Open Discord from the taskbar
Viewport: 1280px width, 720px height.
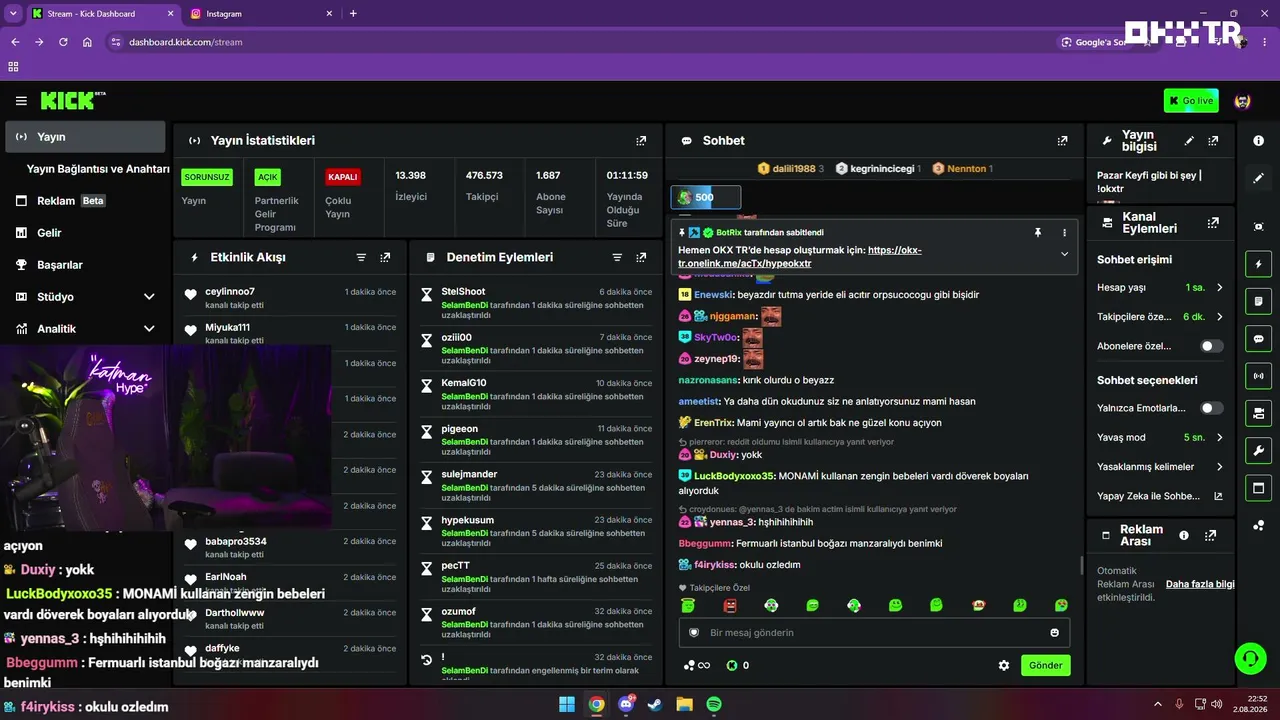(x=626, y=704)
